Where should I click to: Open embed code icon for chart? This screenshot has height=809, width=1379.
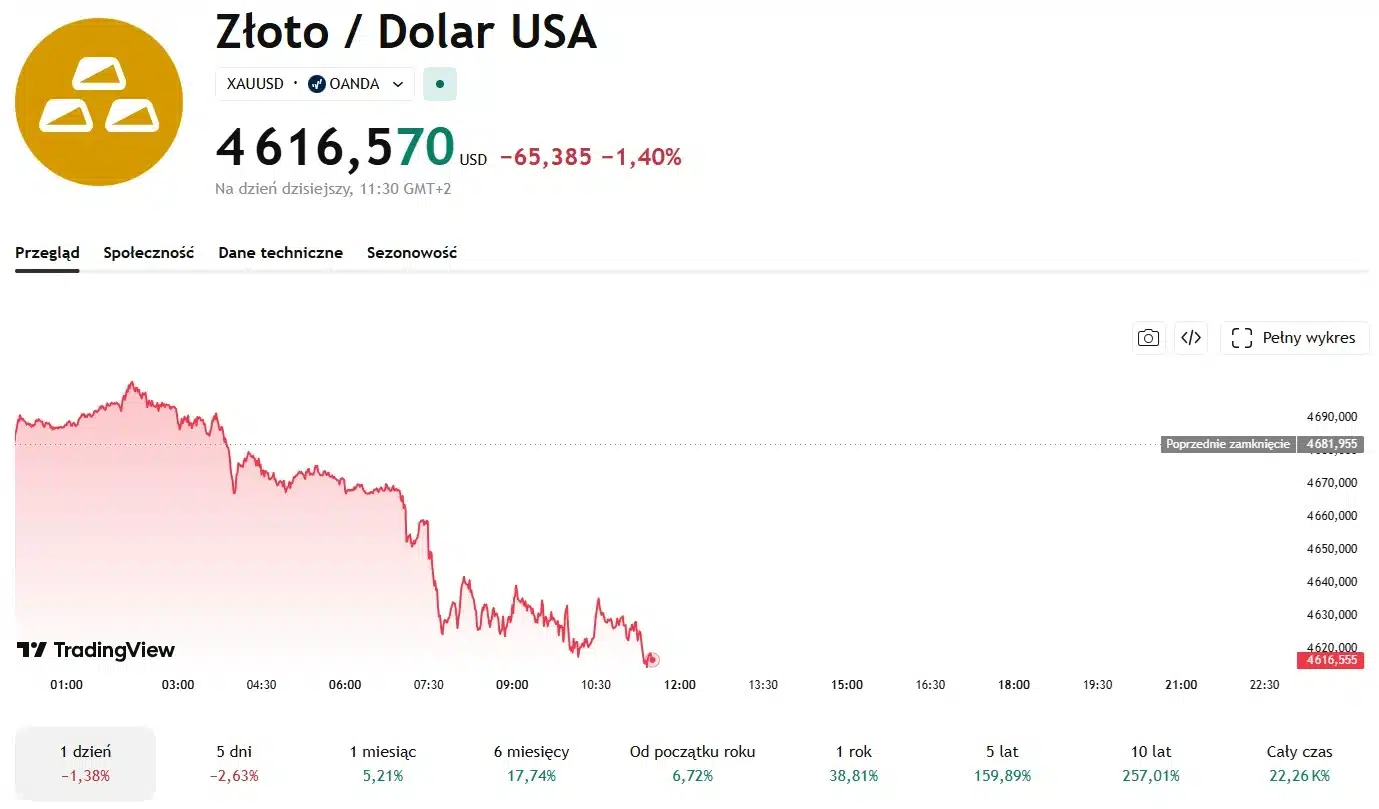coord(1191,338)
